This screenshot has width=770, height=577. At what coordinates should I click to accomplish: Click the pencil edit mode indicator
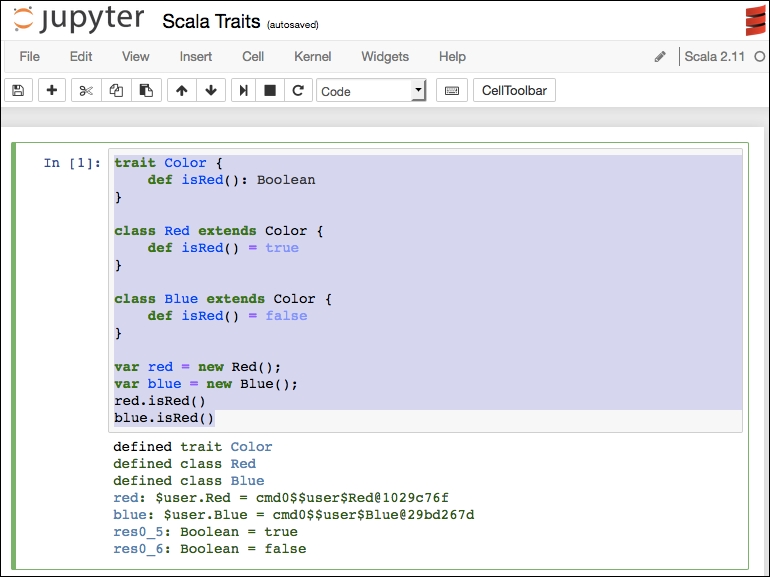[660, 57]
